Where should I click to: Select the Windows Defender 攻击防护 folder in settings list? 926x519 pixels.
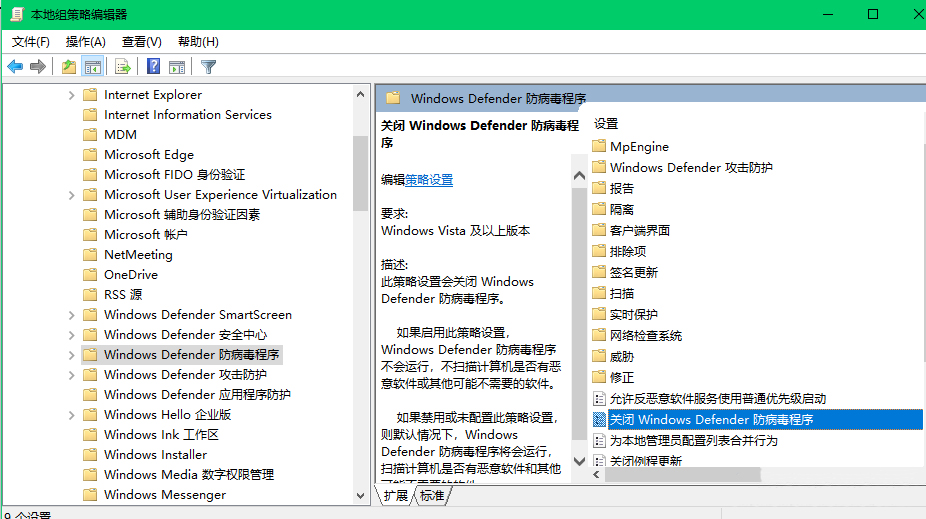pos(691,167)
